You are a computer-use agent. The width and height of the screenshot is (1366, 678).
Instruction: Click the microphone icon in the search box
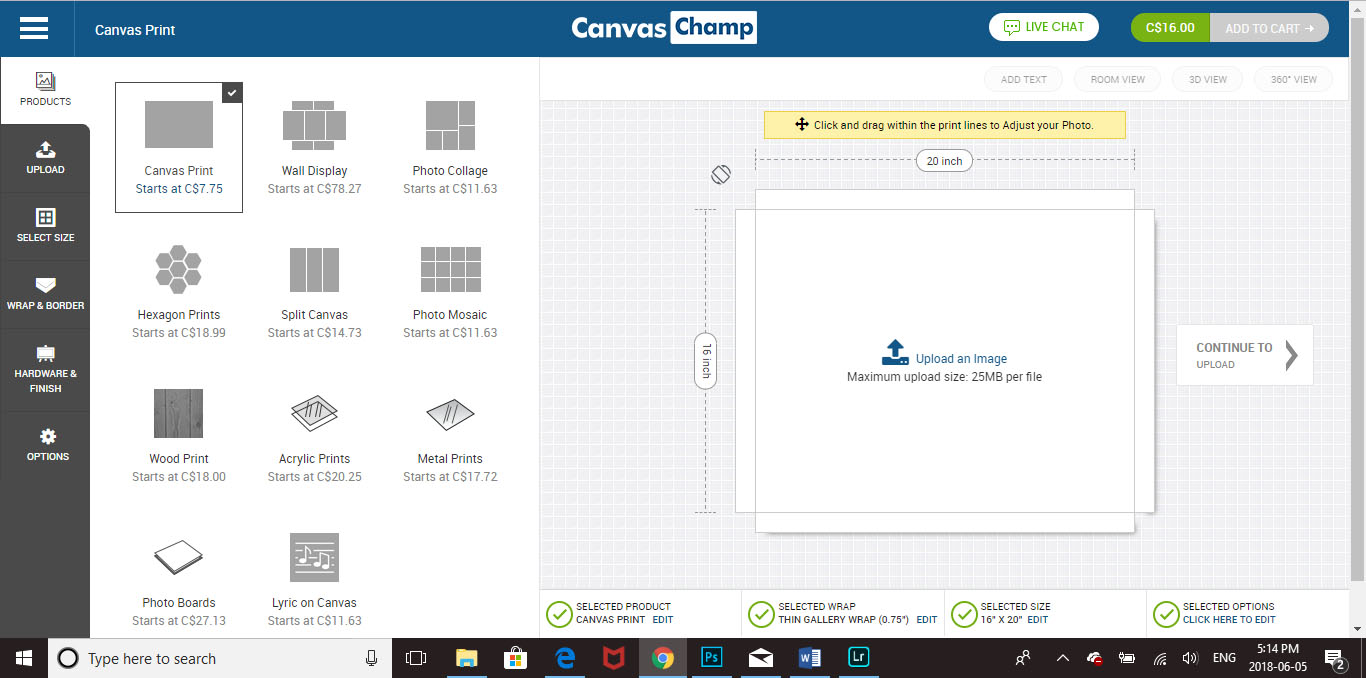[x=371, y=658]
